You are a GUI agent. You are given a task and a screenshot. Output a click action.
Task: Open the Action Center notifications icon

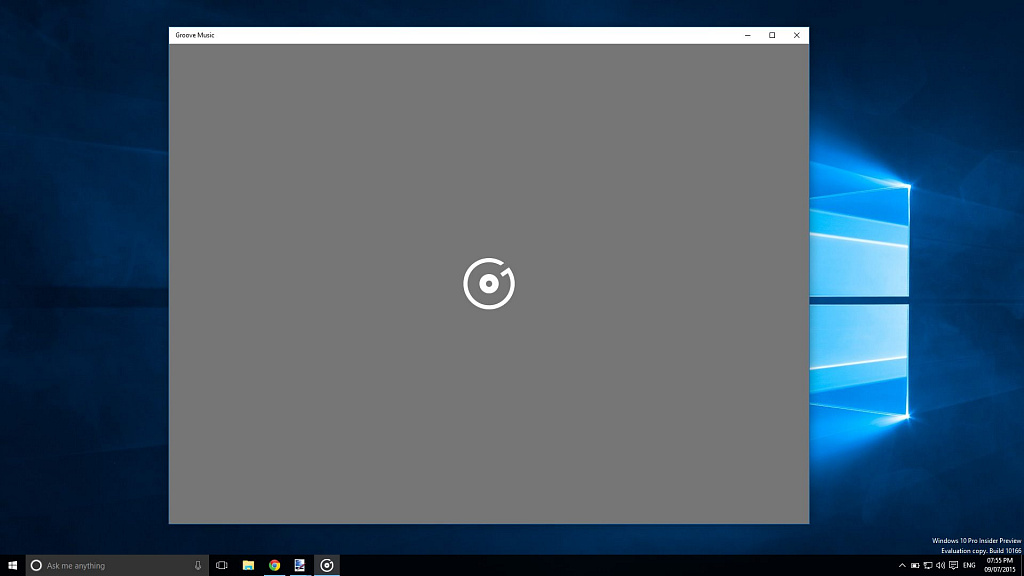tap(953, 566)
